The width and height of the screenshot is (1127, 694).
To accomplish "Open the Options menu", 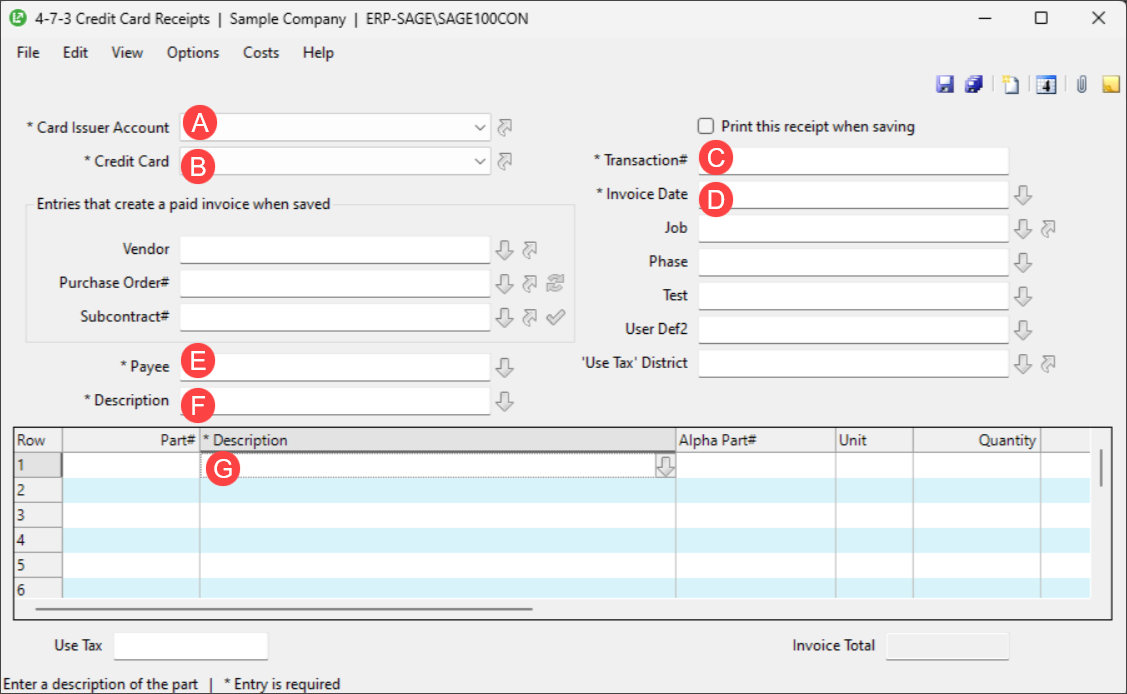I will tap(193, 52).
